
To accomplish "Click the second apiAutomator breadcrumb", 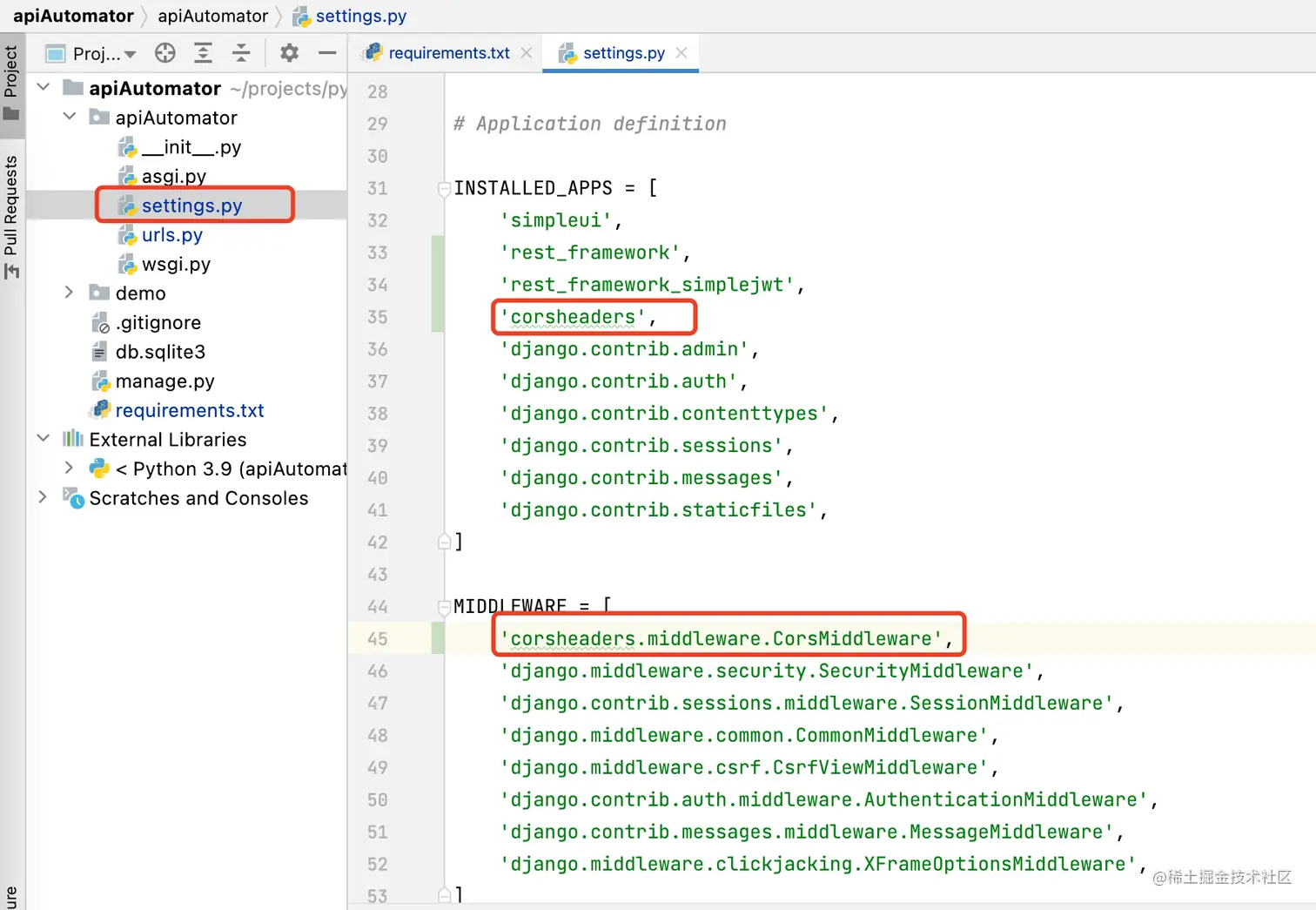I will [x=213, y=16].
